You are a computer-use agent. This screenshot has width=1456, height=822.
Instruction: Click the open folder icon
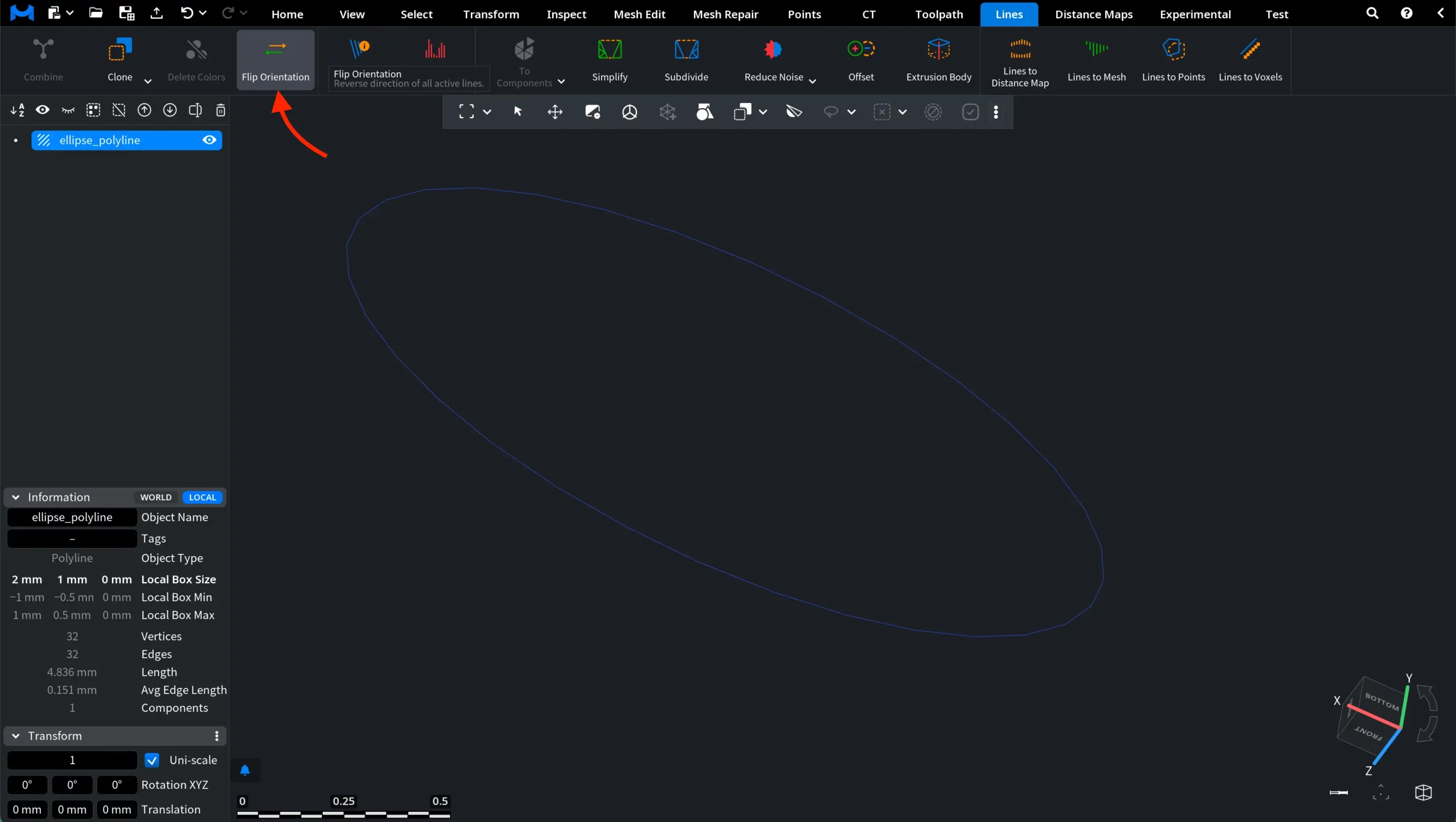(x=96, y=13)
